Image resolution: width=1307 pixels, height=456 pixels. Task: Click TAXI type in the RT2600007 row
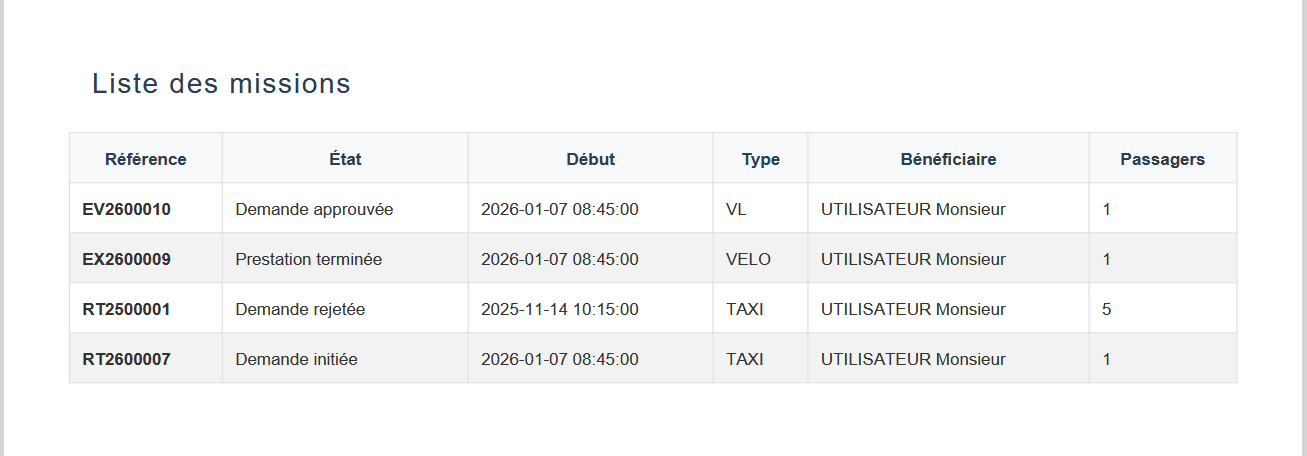(744, 360)
